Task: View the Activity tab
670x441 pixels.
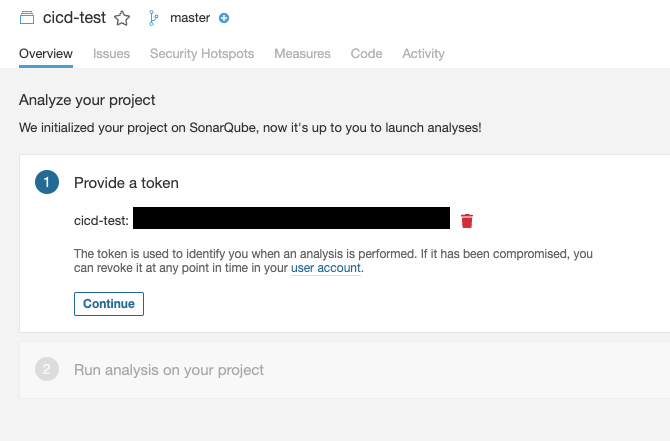Action: point(423,53)
